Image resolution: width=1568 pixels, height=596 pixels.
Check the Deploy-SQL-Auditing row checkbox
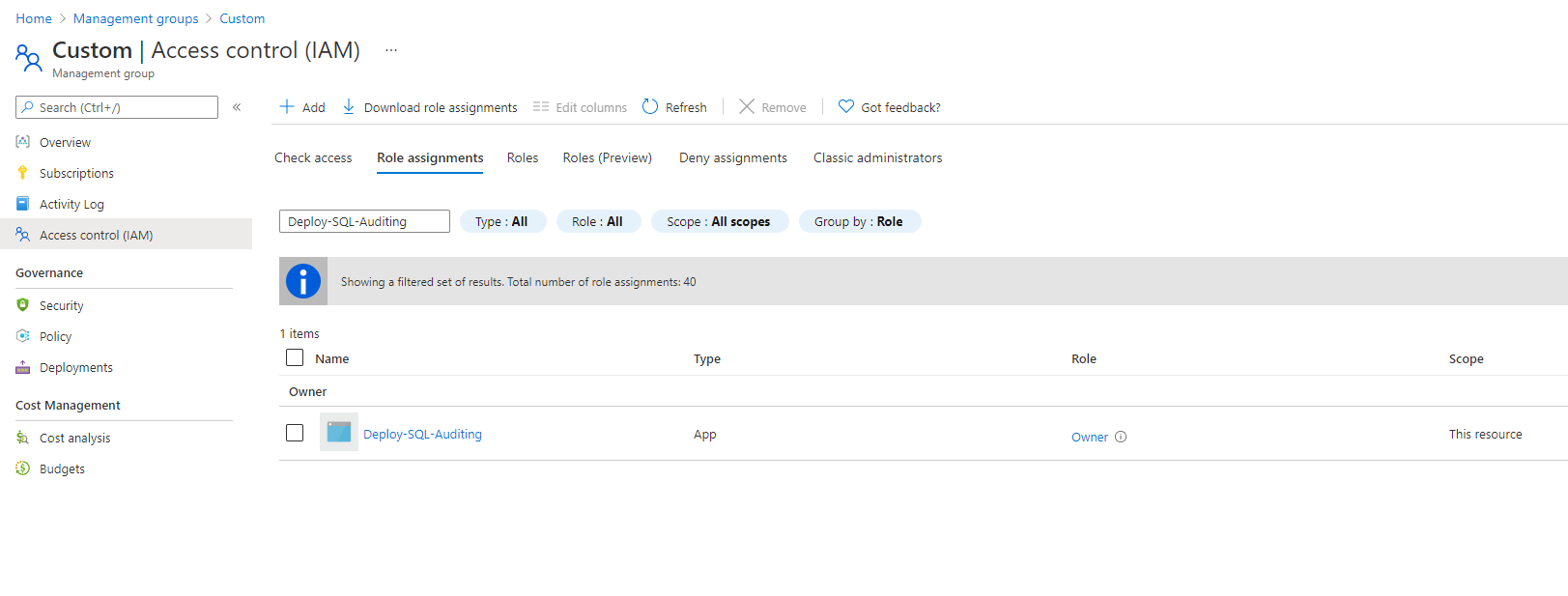click(295, 433)
